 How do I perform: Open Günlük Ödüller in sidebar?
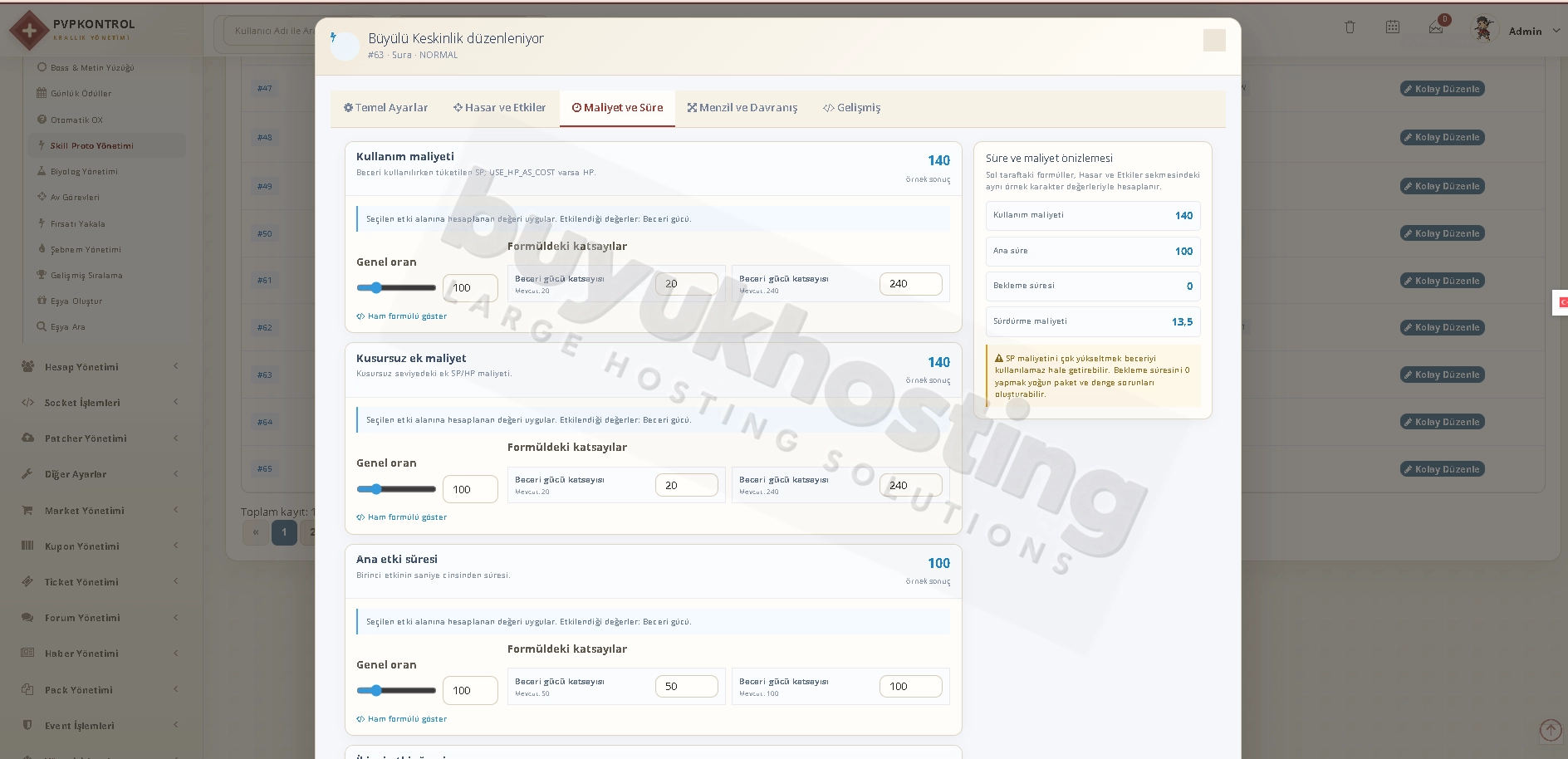[81, 94]
